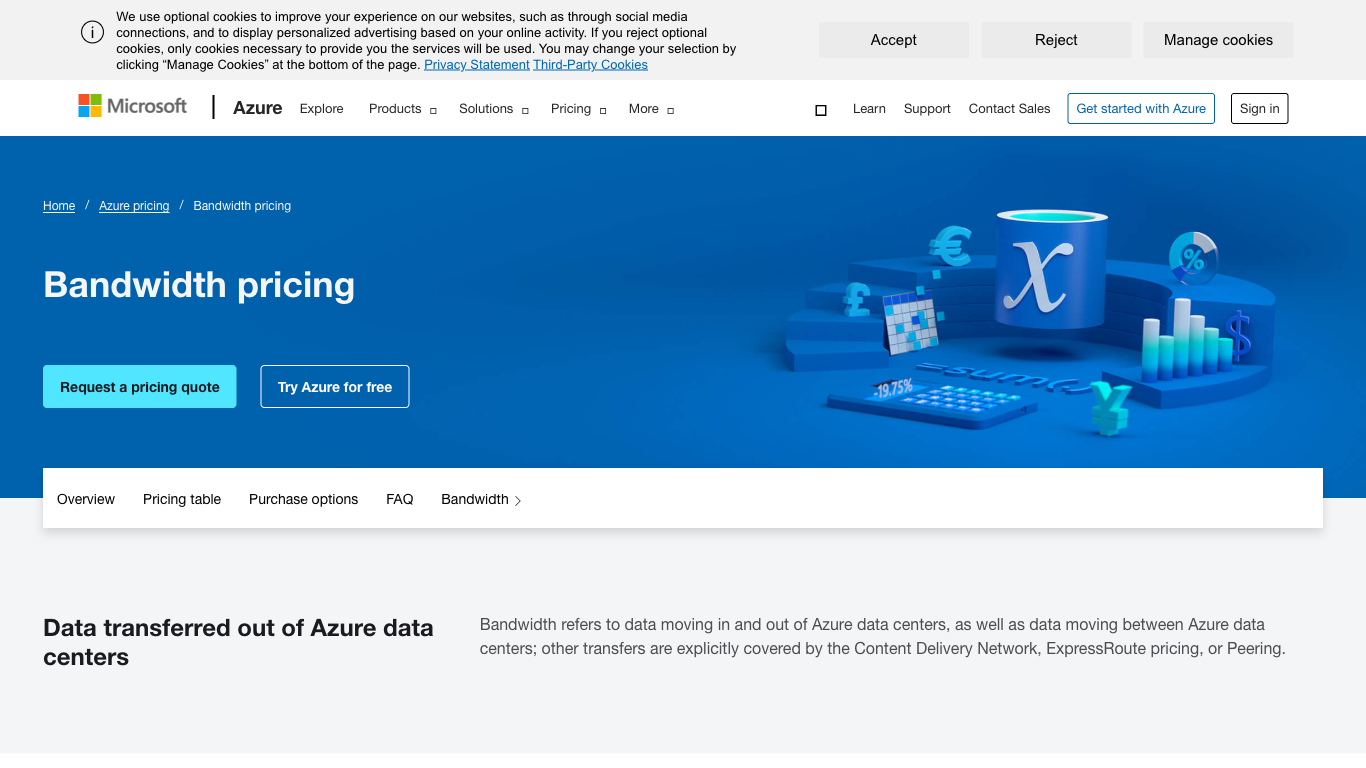This screenshot has width=1366, height=768.
Task: Click the Sign in button
Action: click(1259, 109)
